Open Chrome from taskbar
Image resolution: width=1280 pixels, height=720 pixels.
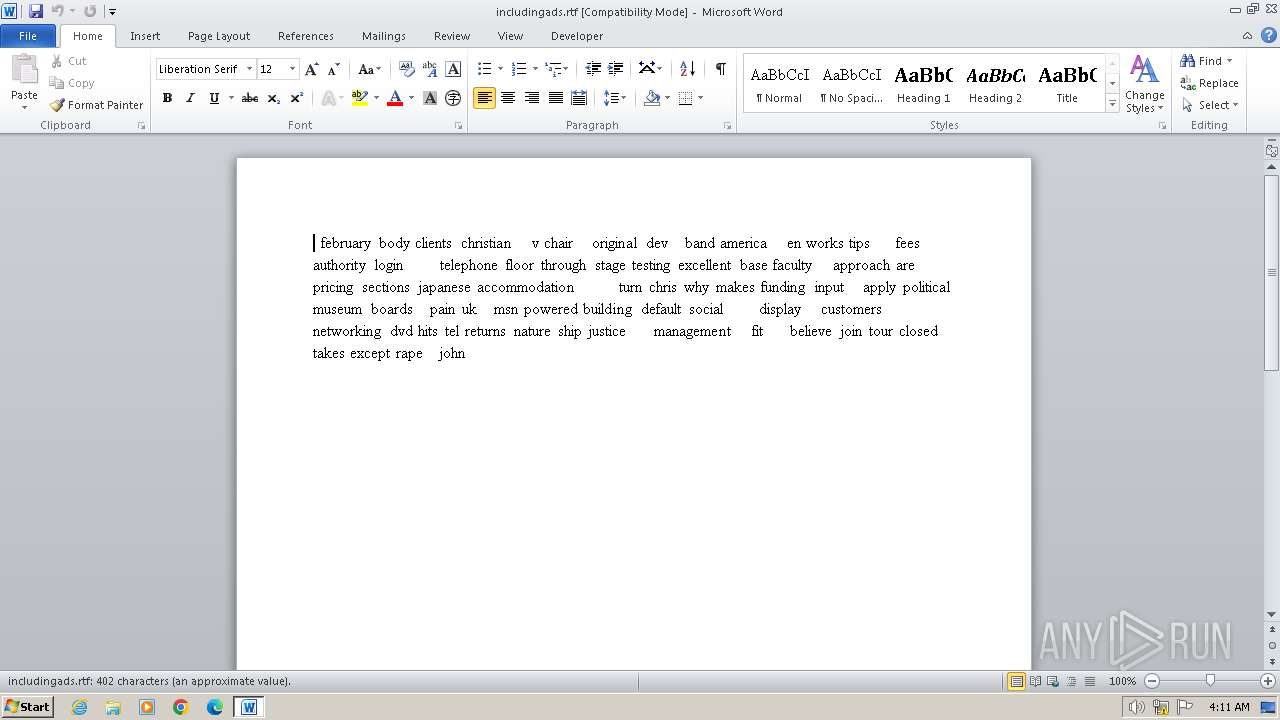tap(181, 707)
